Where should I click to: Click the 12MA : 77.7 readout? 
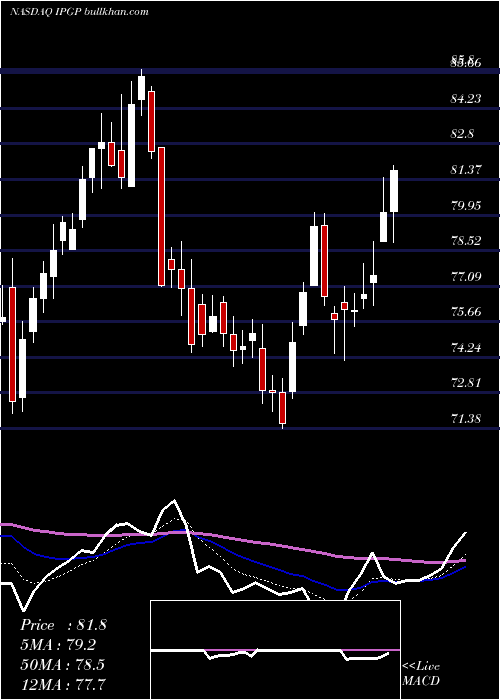(x=62, y=684)
